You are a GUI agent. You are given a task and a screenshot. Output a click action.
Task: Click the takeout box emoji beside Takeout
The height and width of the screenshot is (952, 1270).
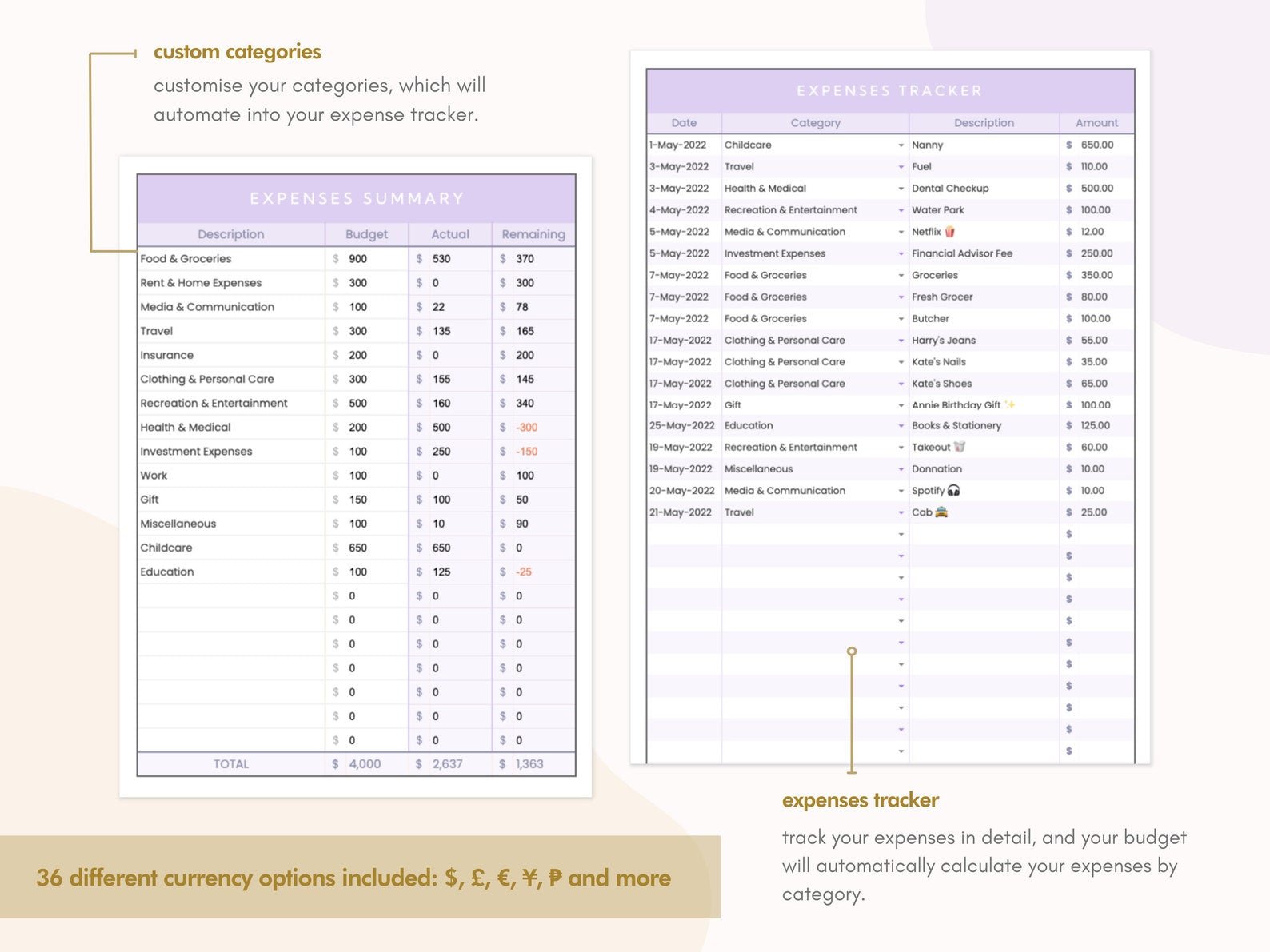[960, 448]
